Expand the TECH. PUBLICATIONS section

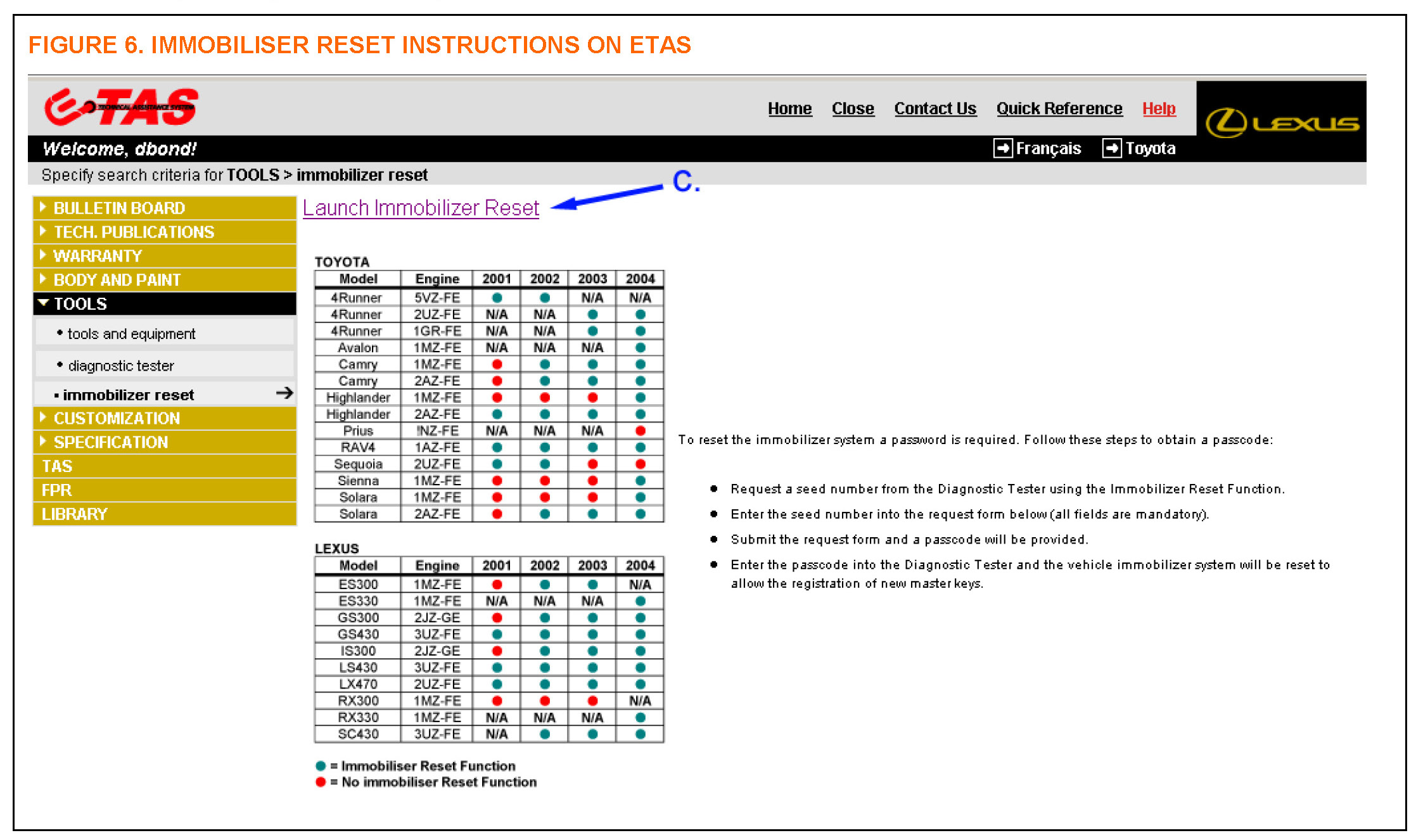coord(134,232)
